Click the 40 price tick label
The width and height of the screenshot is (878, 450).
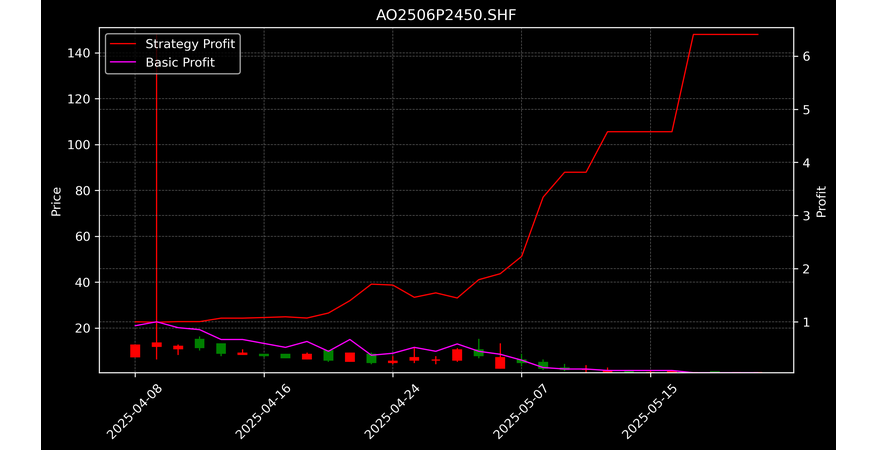(84, 283)
